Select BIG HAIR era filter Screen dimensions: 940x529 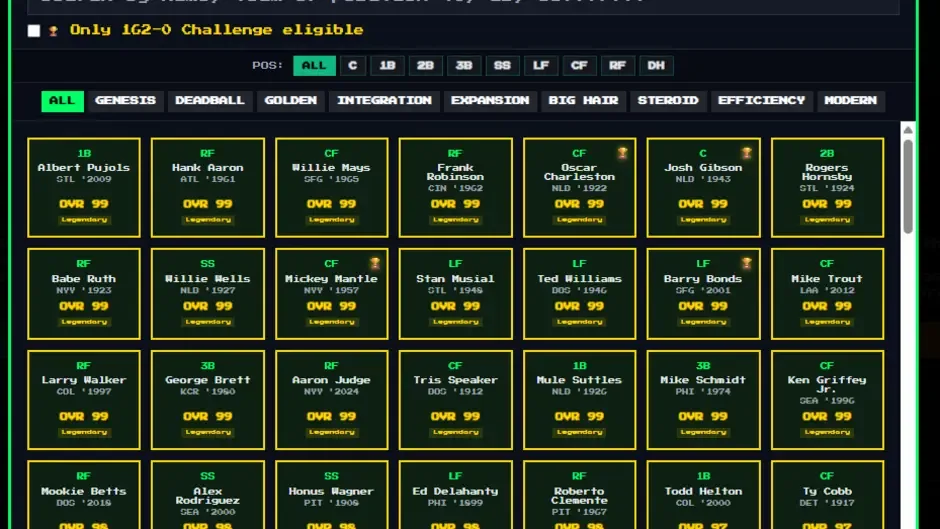[583, 101]
